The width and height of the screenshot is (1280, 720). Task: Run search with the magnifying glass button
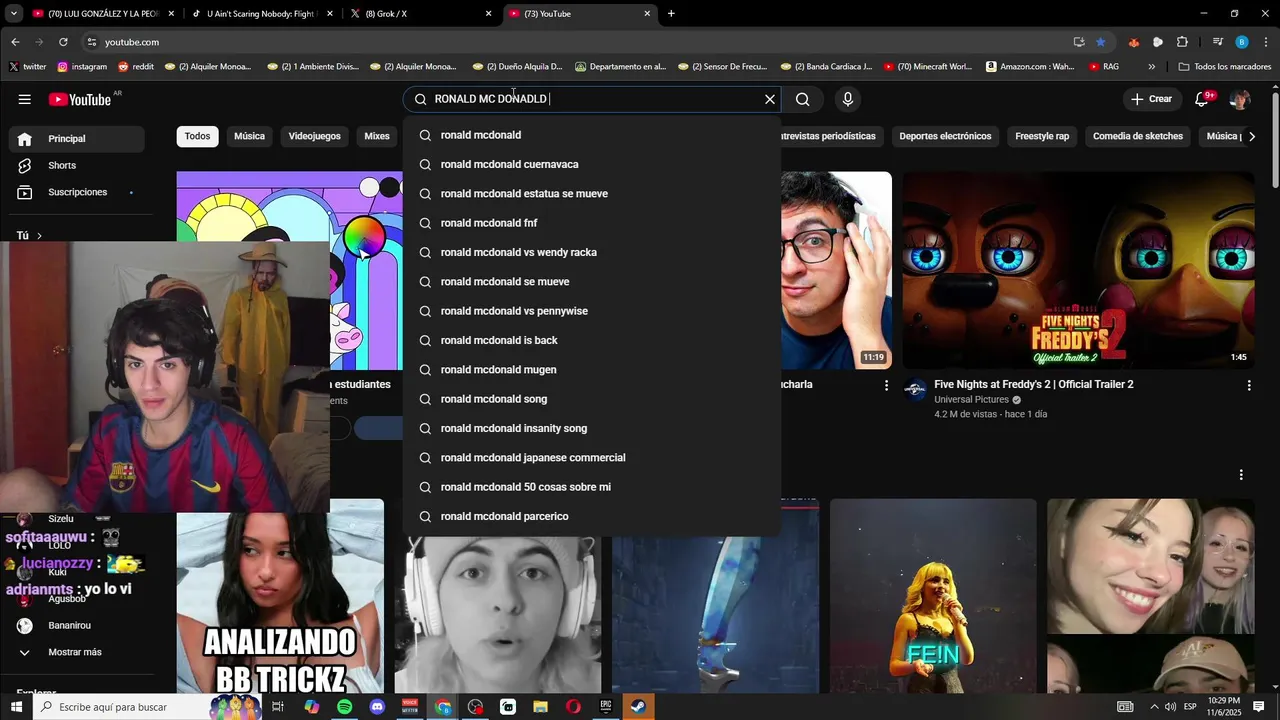click(803, 99)
